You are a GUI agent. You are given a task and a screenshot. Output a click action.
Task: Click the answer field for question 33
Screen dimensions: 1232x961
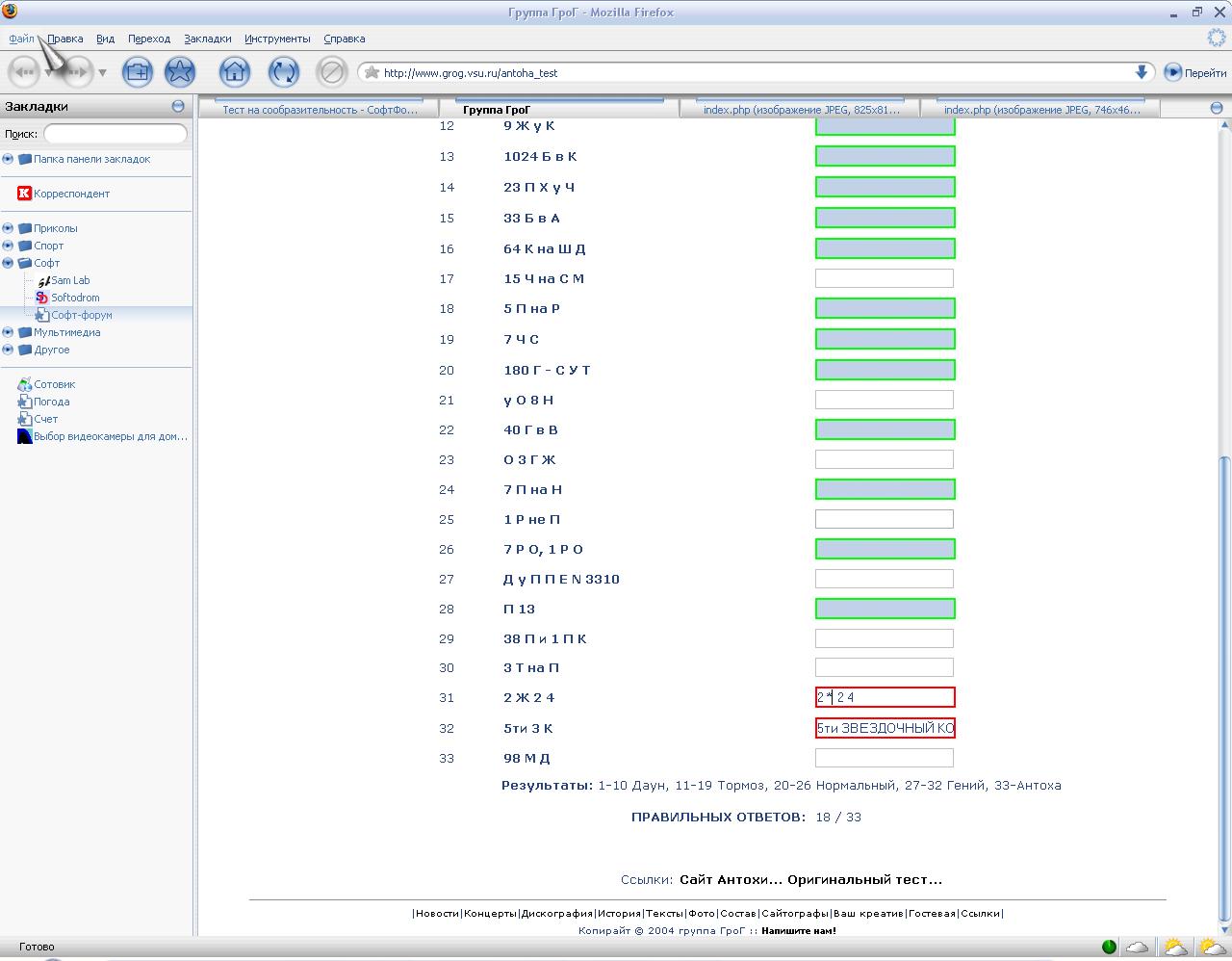pyautogui.click(x=884, y=758)
